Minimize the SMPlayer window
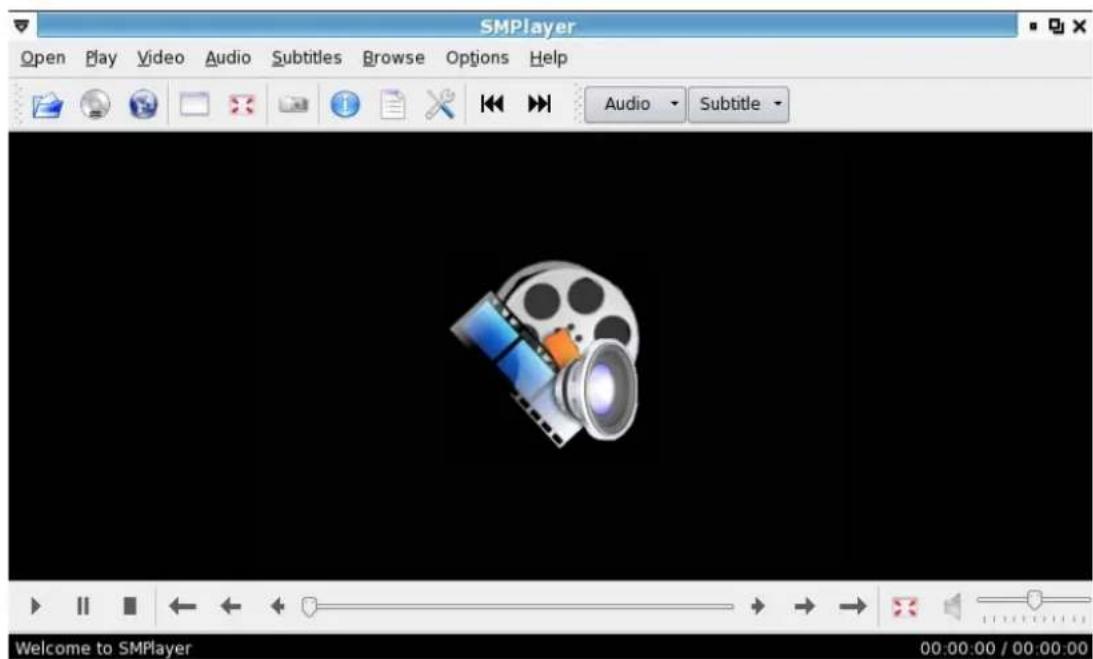This screenshot has height=659, width=1093. point(1034,26)
